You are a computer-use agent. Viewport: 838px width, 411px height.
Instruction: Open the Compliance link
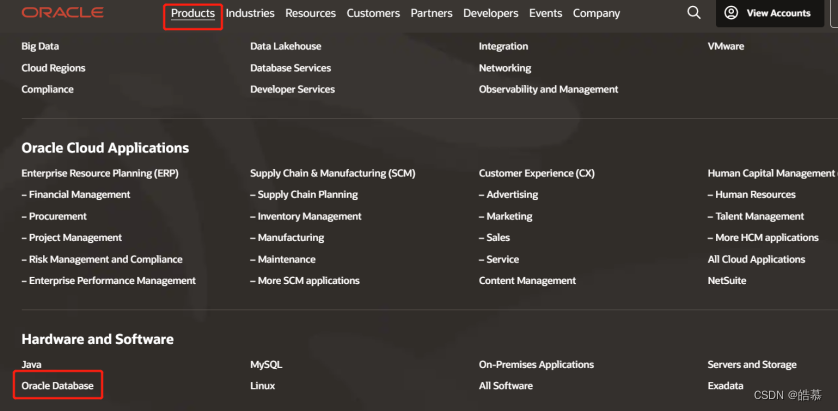[48, 89]
